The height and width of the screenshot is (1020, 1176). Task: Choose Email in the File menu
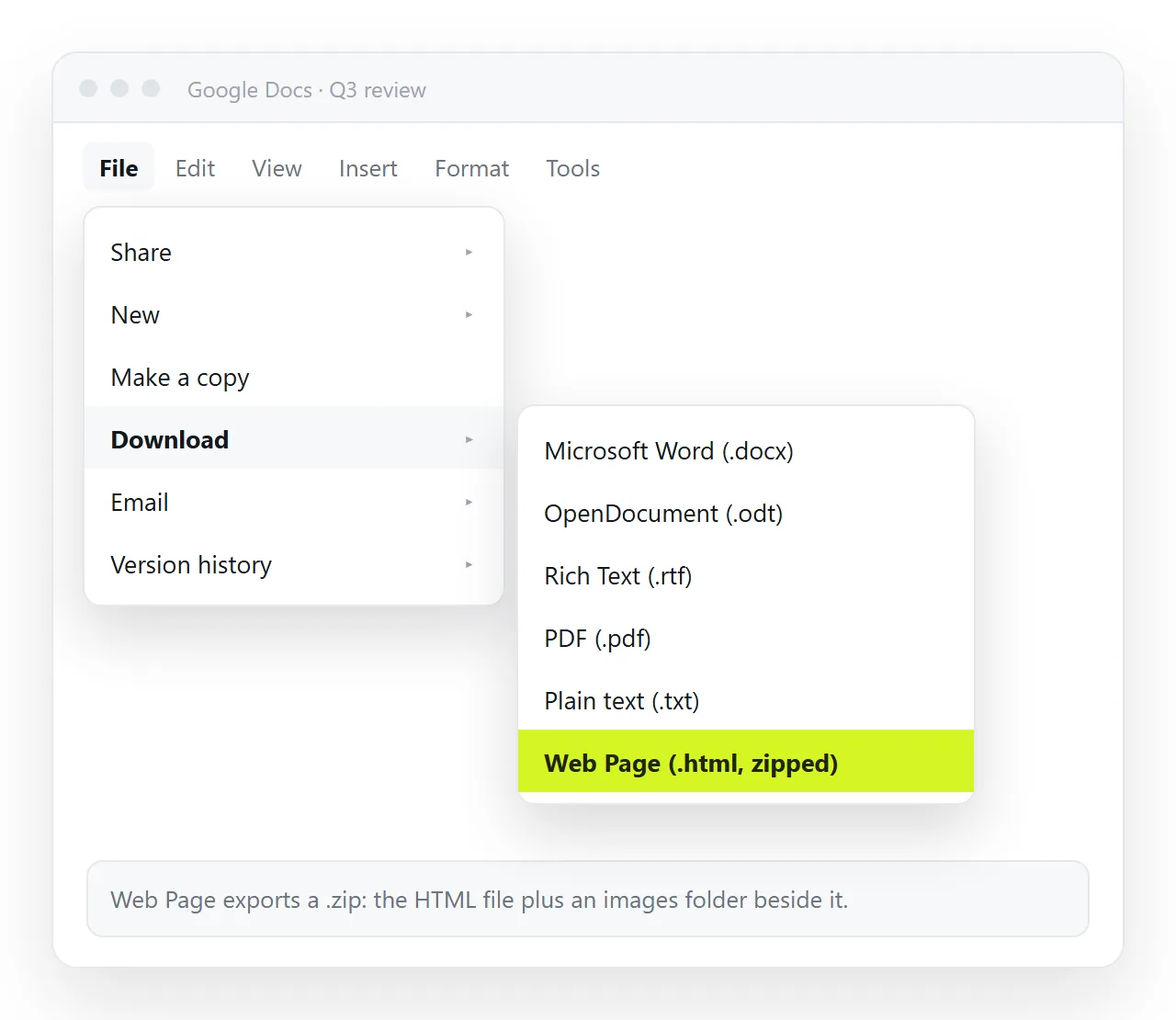[294, 502]
